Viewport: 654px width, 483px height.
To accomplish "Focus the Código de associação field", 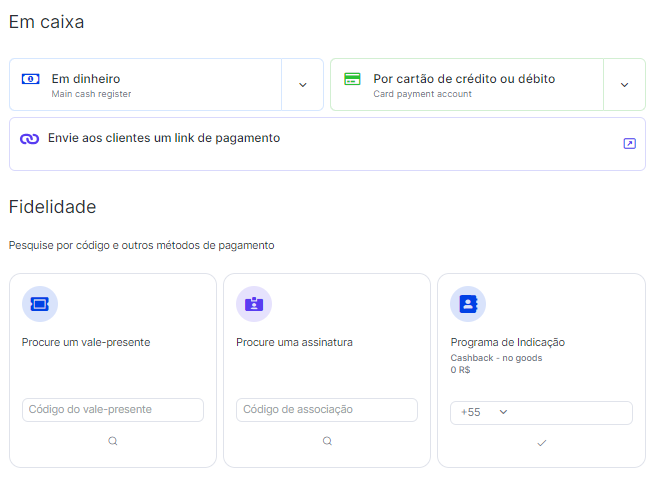I will pos(327,410).
